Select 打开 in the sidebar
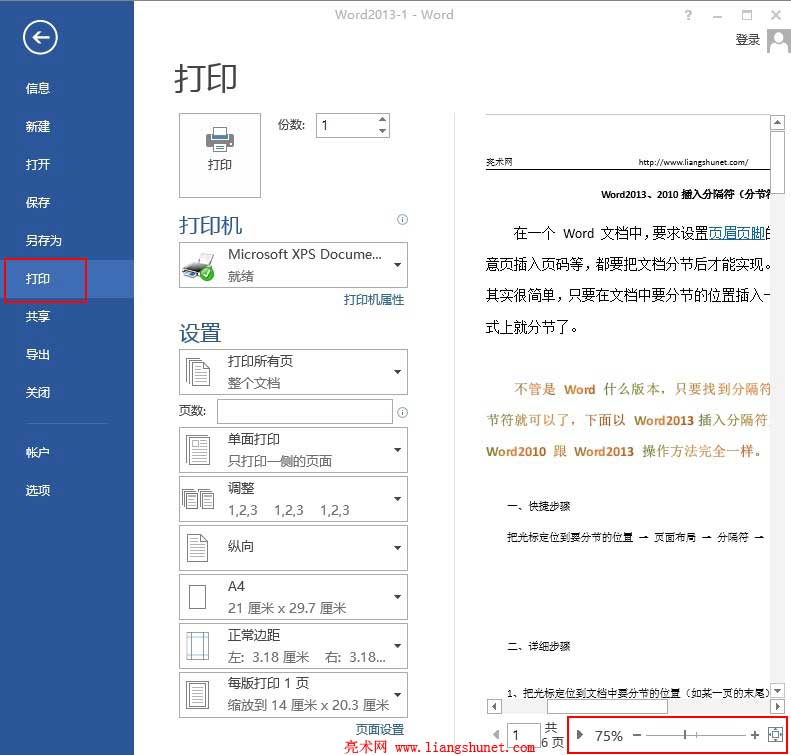 click(38, 164)
